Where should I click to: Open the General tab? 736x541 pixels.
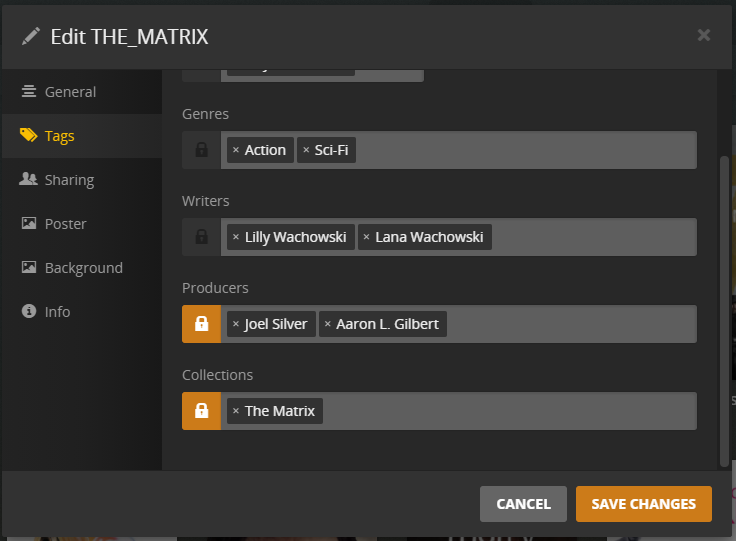[x=82, y=92]
